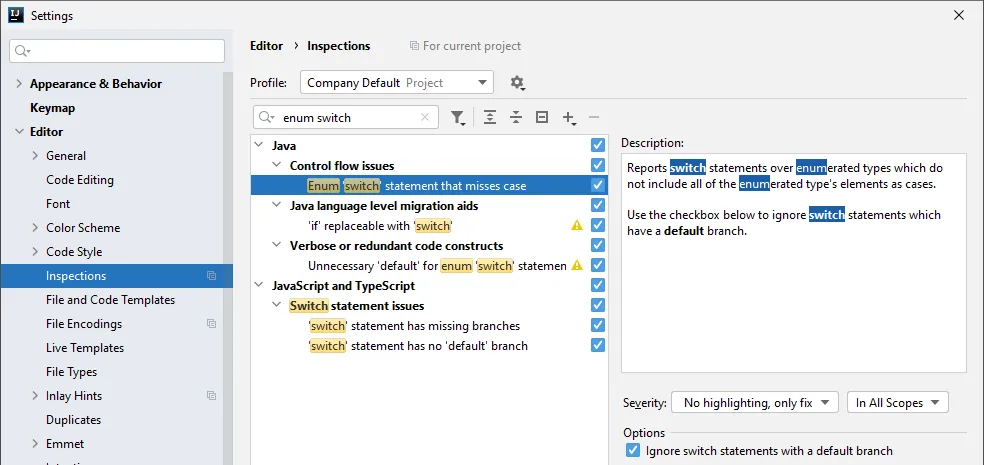The height and width of the screenshot is (465, 984).
Task: Open the profile gear settings menu
Action: point(517,83)
